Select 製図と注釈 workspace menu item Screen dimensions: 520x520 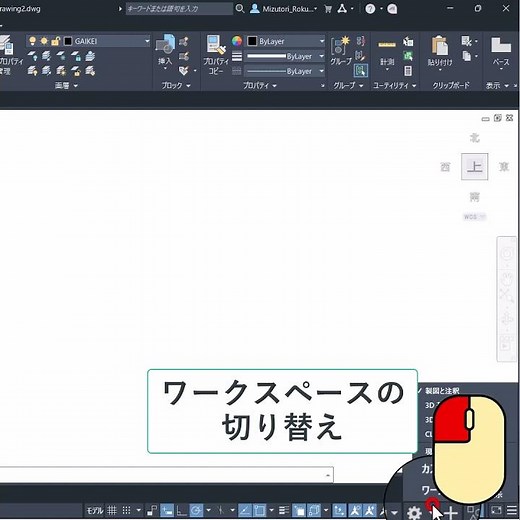[442, 391]
